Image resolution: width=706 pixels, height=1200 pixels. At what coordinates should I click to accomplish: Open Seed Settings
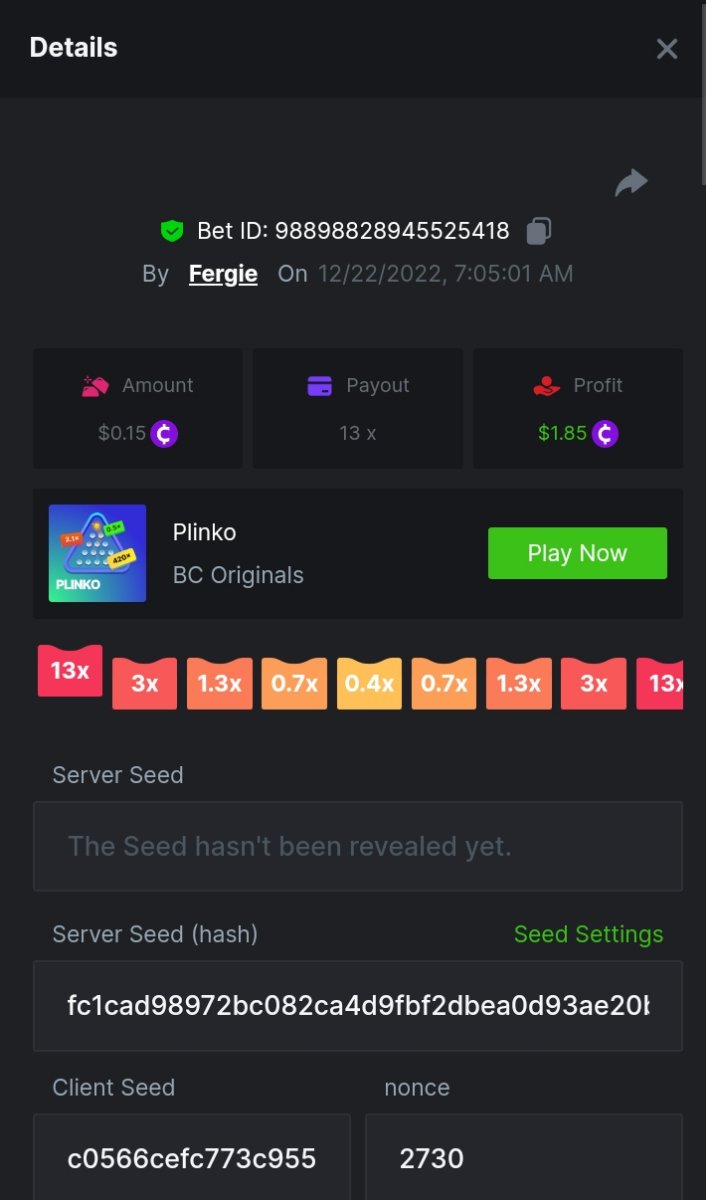(x=588, y=934)
